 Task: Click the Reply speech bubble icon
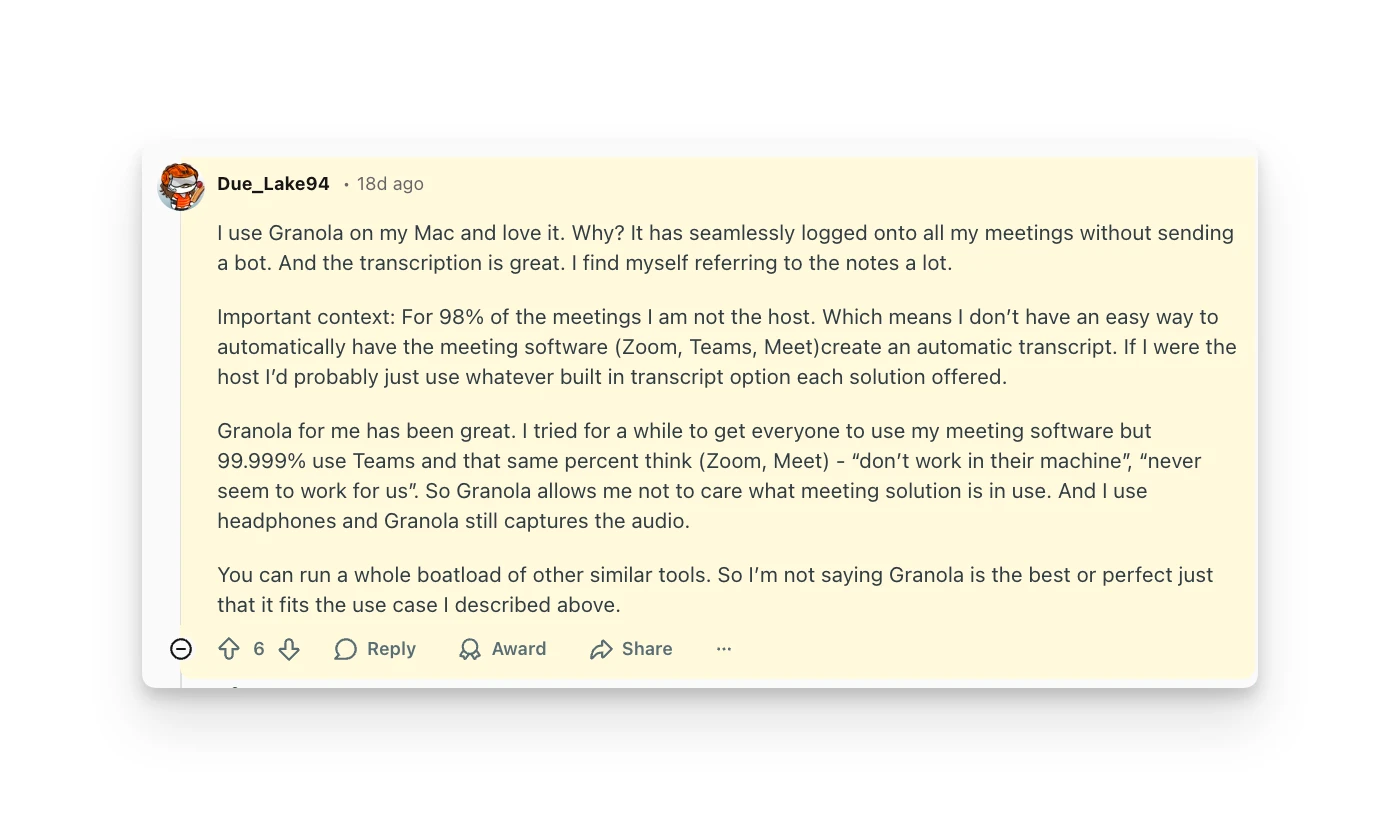[346, 649]
